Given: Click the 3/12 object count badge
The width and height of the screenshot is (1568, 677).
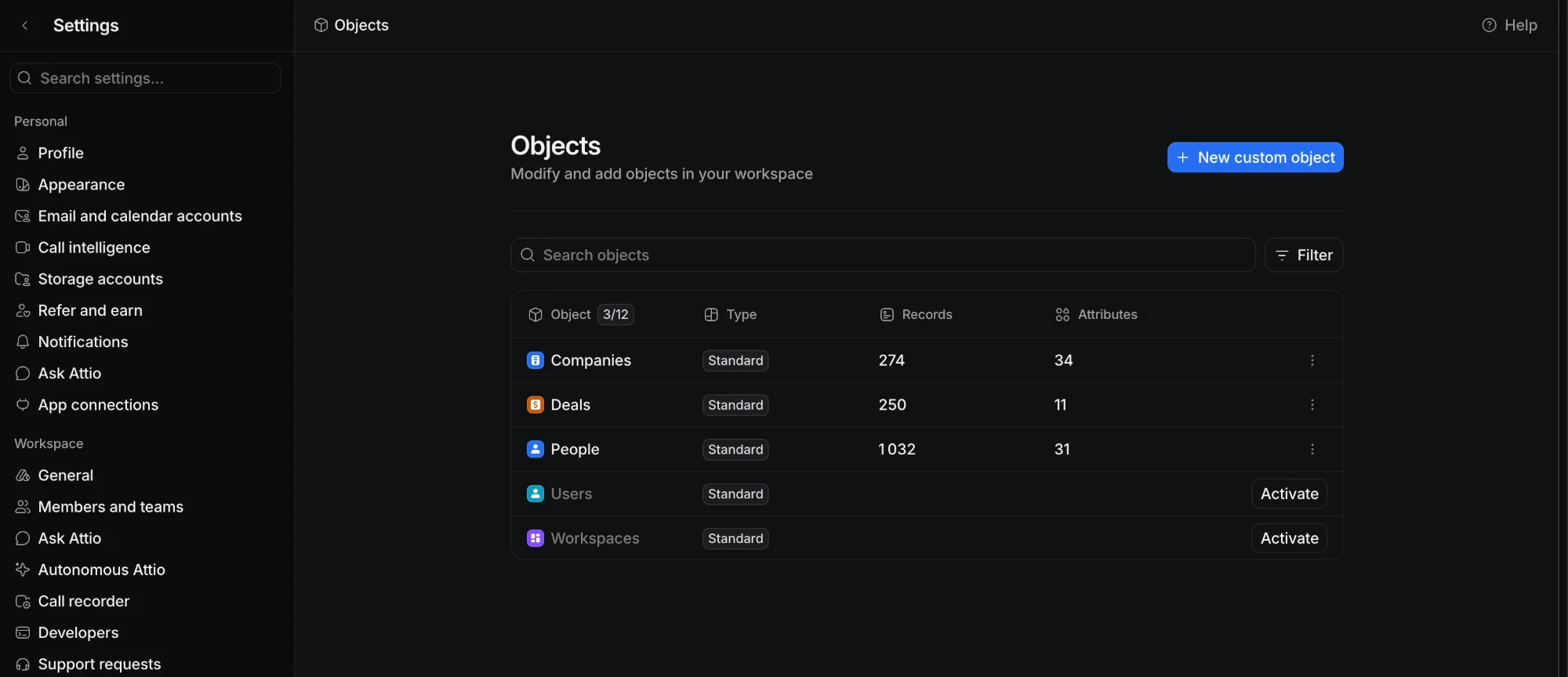Looking at the screenshot, I should [615, 314].
